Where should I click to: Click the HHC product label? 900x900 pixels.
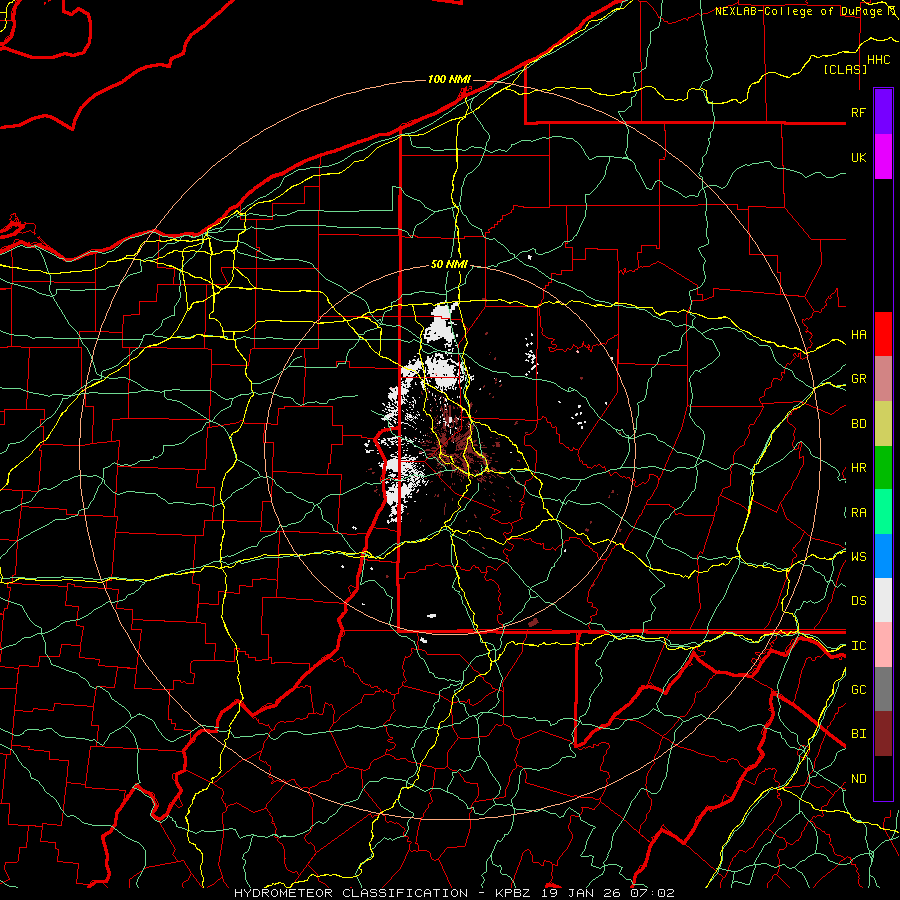coord(878,60)
